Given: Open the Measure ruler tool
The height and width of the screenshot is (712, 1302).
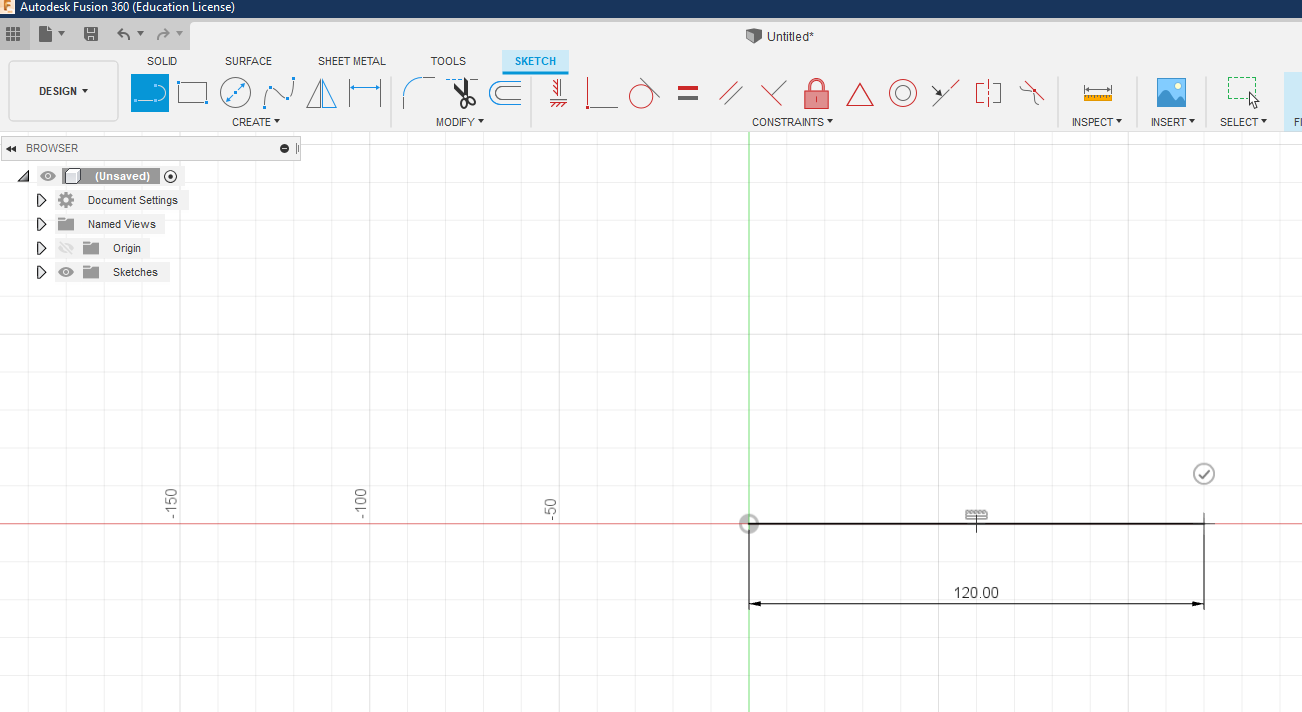Looking at the screenshot, I should tap(1097, 94).
